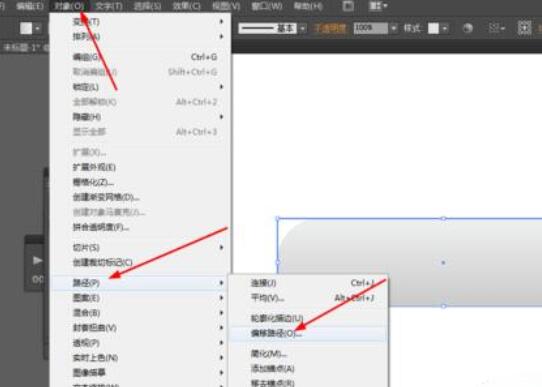The width and height of the screenshot is (542, 387).
Task: Open the 实时上色(N) submenu
Action: tap(140, 358)
